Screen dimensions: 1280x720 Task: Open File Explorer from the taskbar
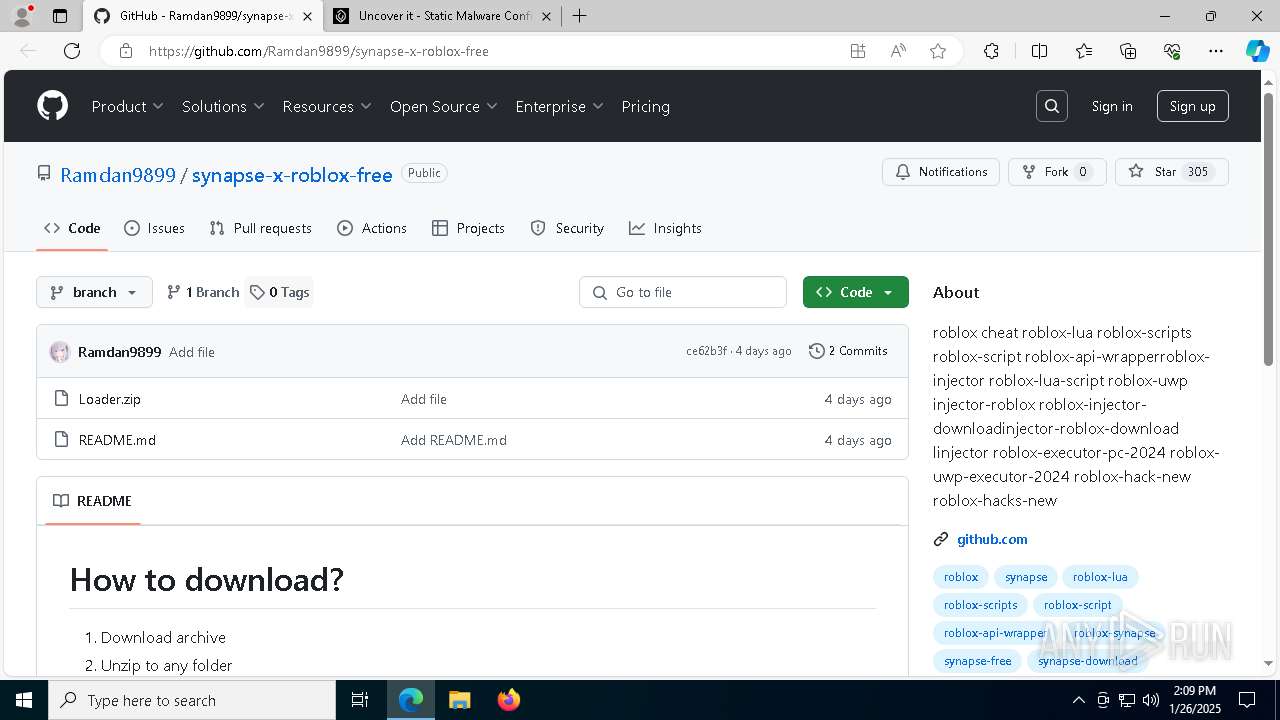(x=459, y=700)
